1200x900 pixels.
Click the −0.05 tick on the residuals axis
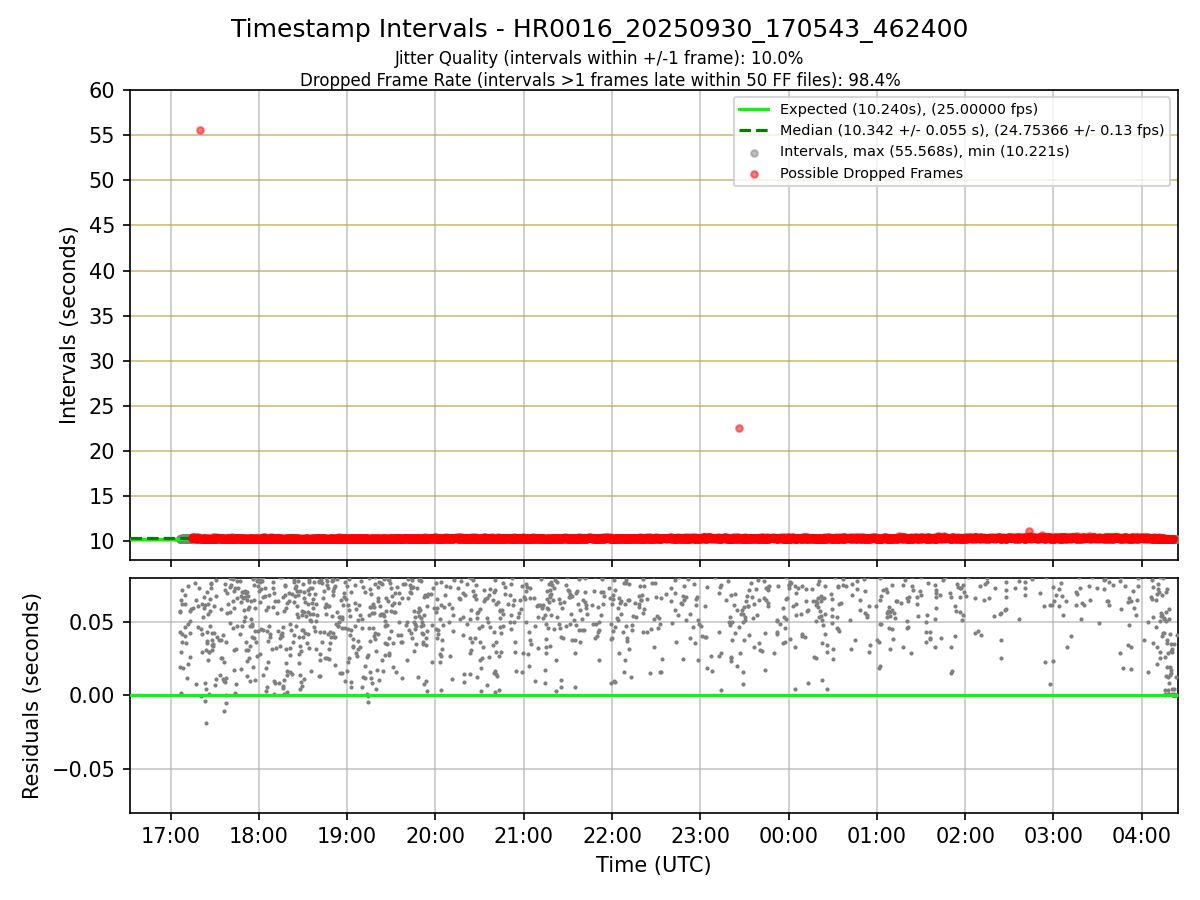pos(85,769)
